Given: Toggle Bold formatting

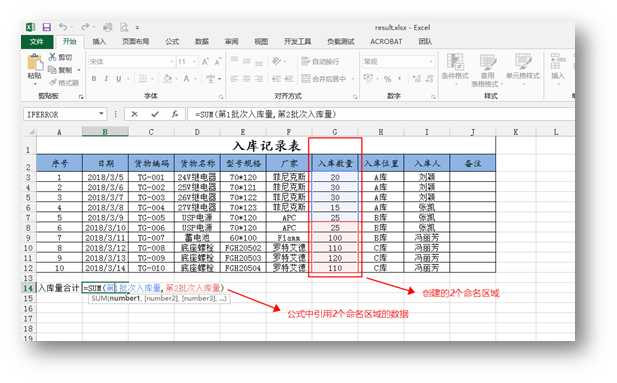Looking at the screenshot, I should [x=94, y=79].
